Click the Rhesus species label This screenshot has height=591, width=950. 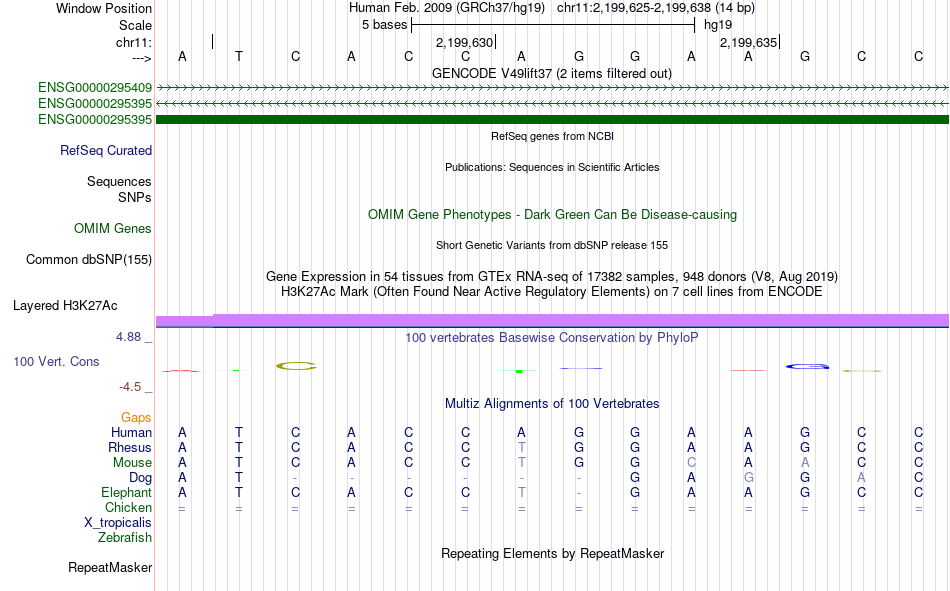(130, 447)
